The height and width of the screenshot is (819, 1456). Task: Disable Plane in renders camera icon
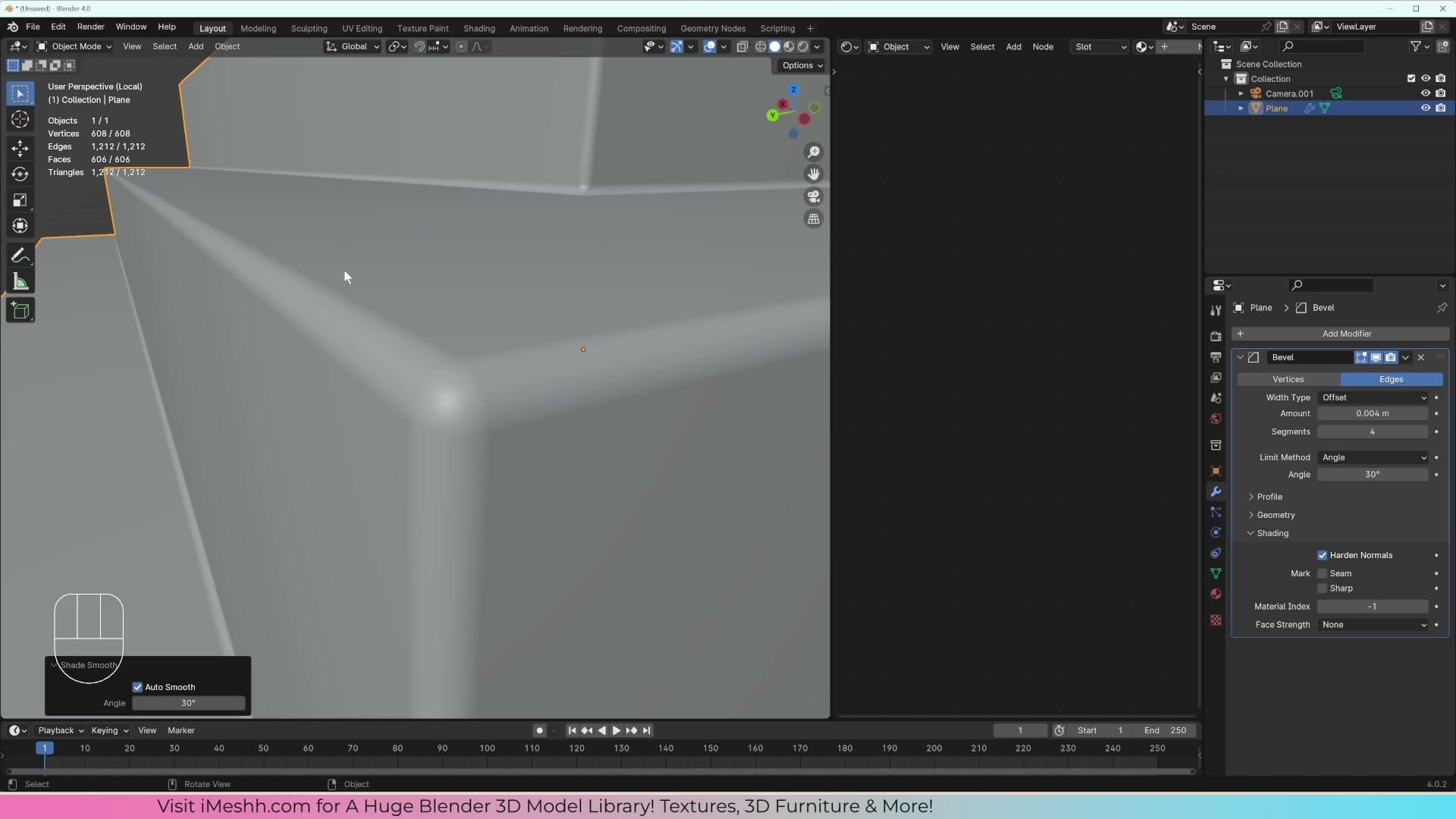[x=1440, y=108]
